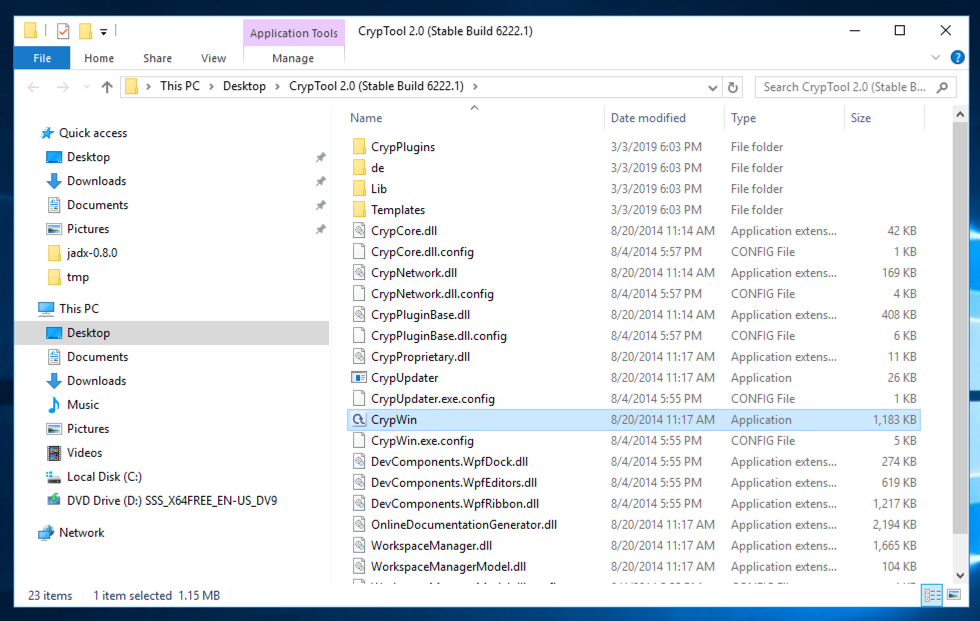The image size is (980, 621).
Task: Expand the ribbon with the chevron
Action: [x=935, y=57]
